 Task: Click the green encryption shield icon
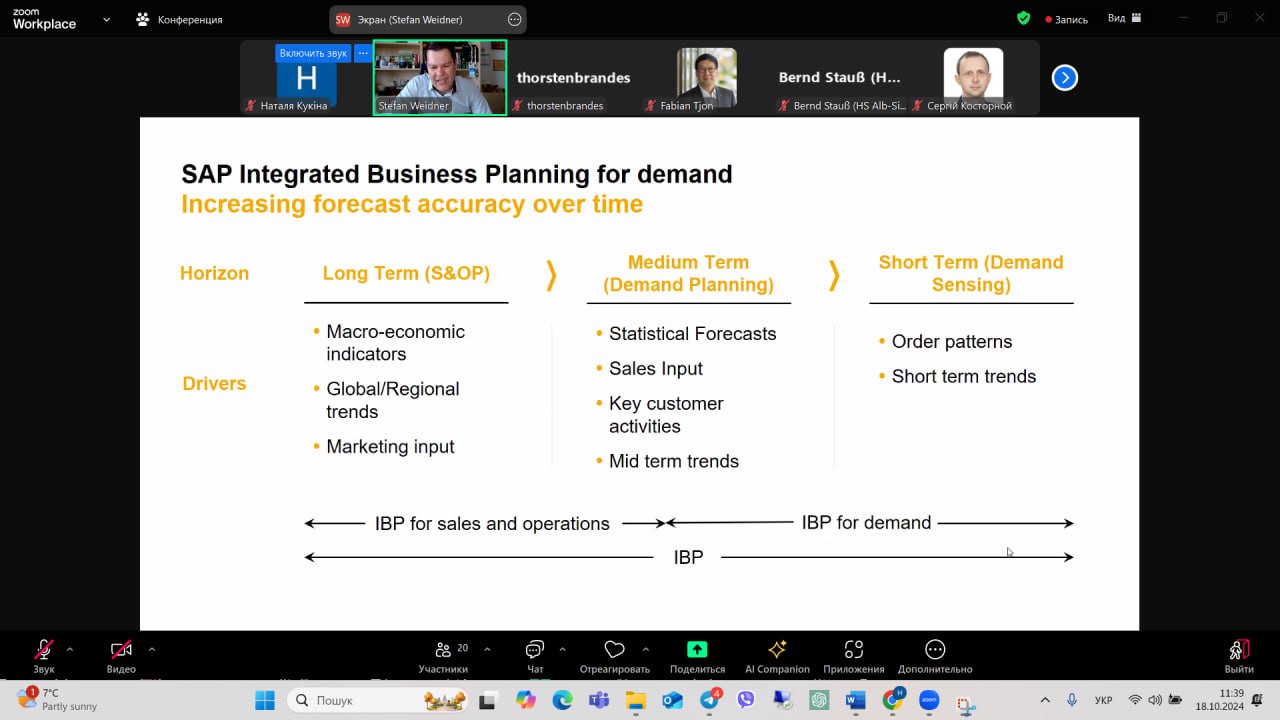pos(1023,18)
